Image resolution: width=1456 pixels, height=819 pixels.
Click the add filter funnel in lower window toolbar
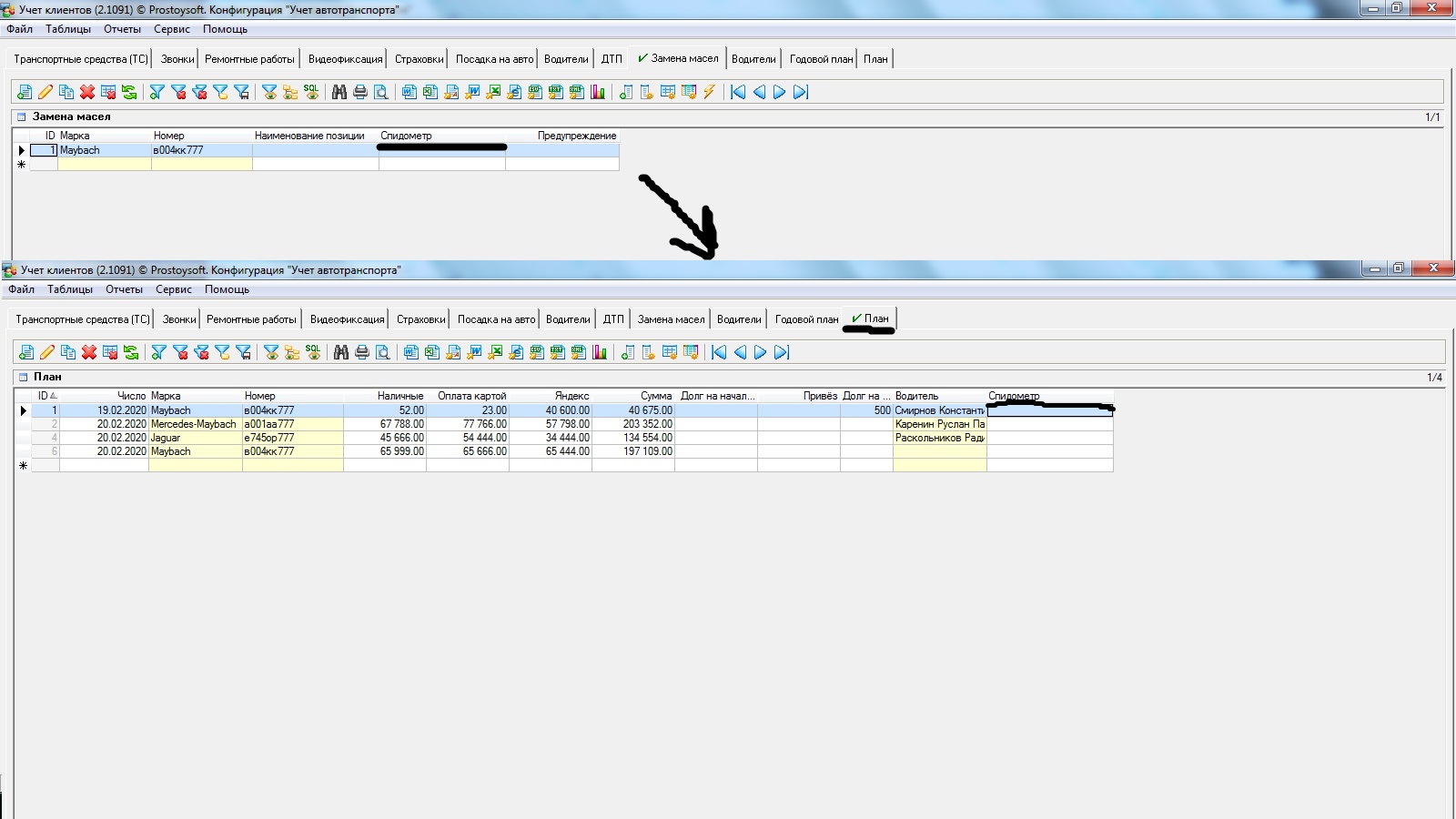click(159, 352)
